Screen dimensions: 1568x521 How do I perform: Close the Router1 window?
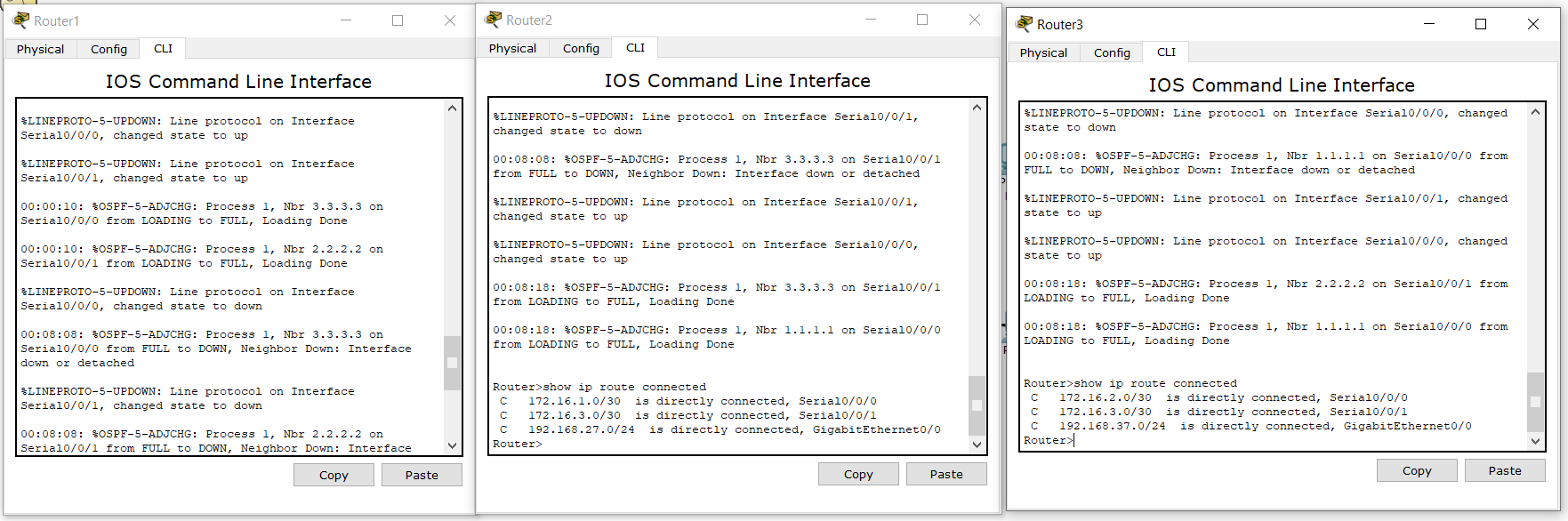tap(450, 20)
